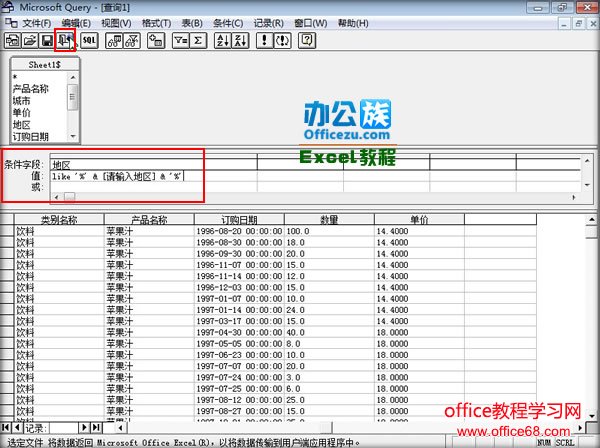Click criteria pane scroll-down arrow
This screenshot has width=600, height=448.
point(587,185)
